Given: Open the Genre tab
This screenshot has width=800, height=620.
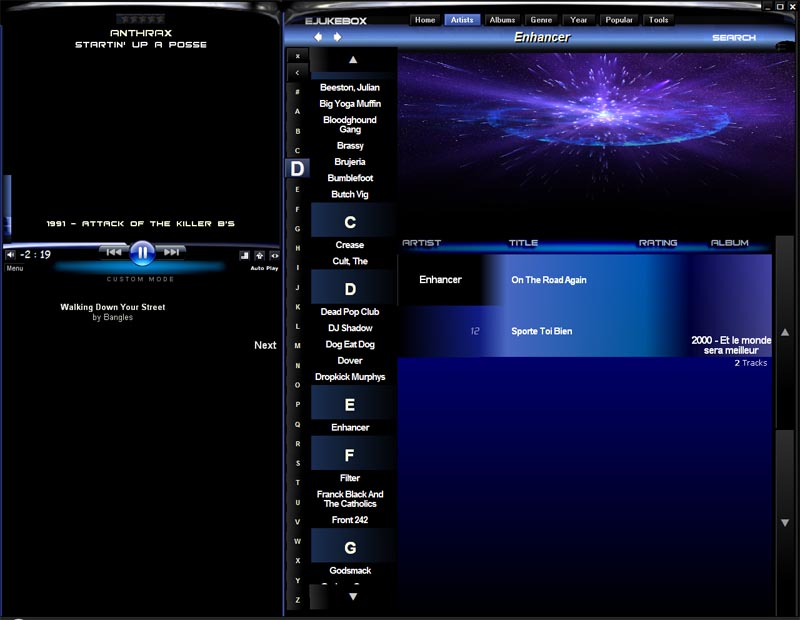Looking at the screenshot, I should click(x=541, y=20).
